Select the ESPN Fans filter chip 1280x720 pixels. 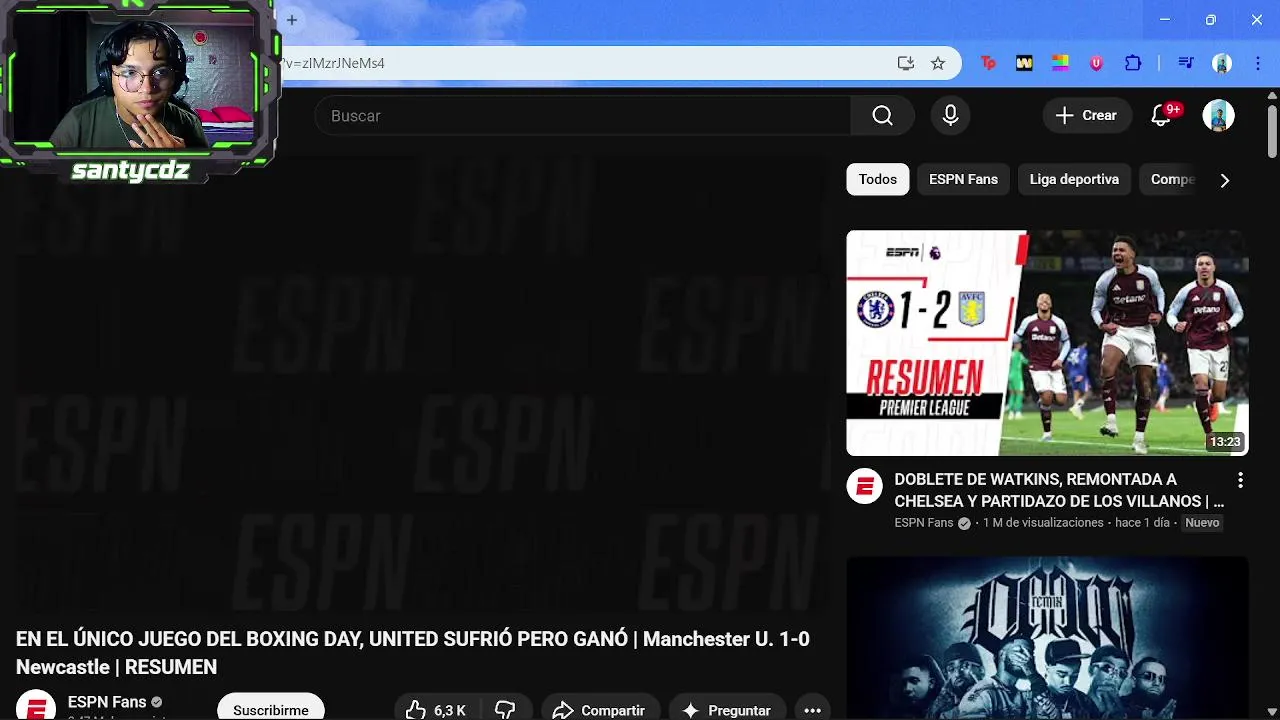(963, 179)
